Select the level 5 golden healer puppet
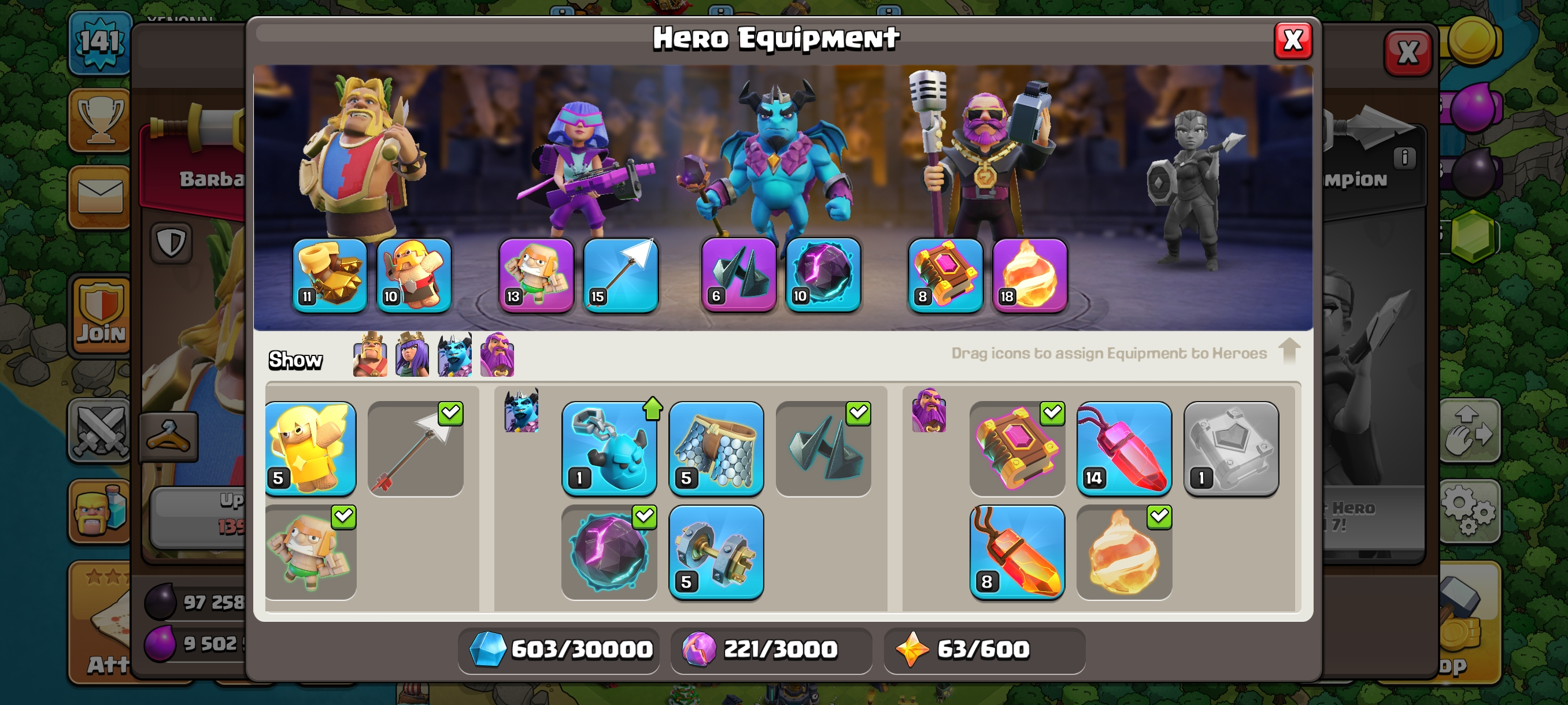Screen dimensions: 1568x705 [x=310, y=448]
